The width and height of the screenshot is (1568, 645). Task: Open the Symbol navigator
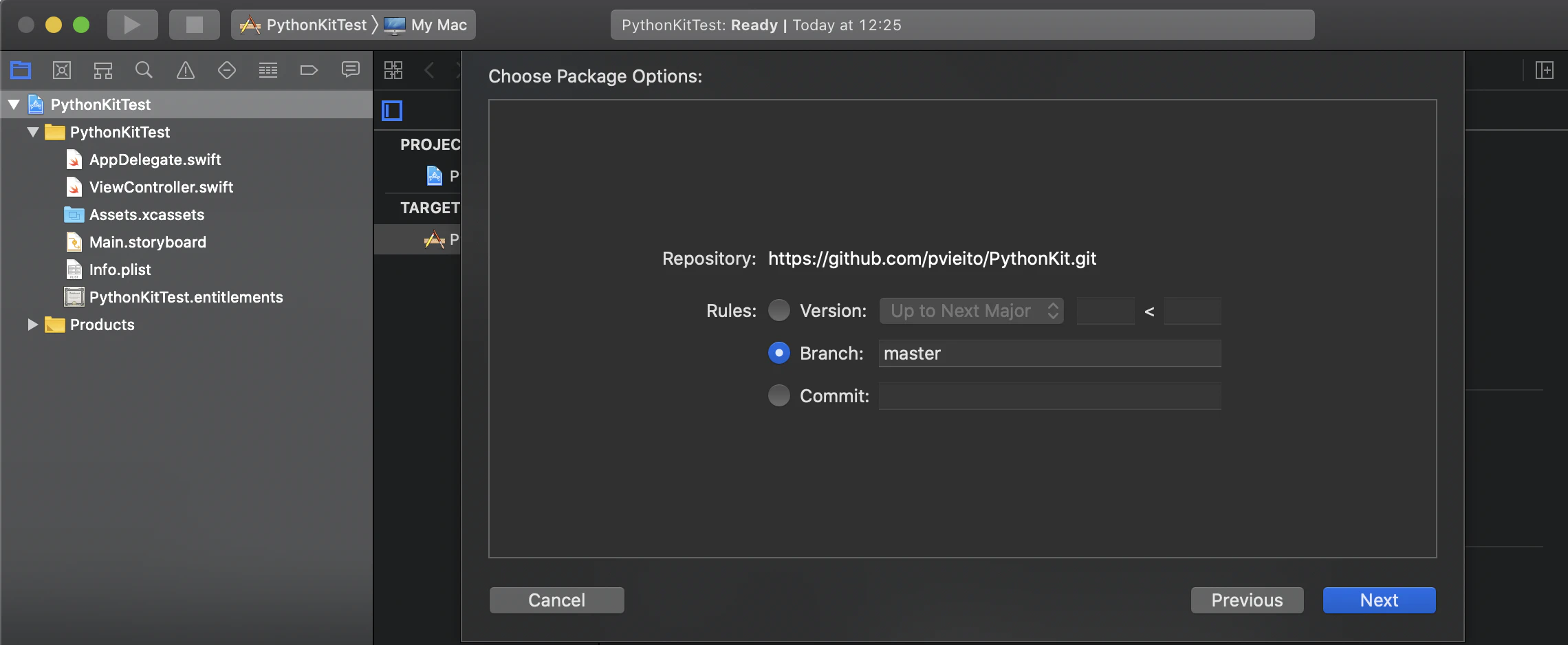coord(103,69)
